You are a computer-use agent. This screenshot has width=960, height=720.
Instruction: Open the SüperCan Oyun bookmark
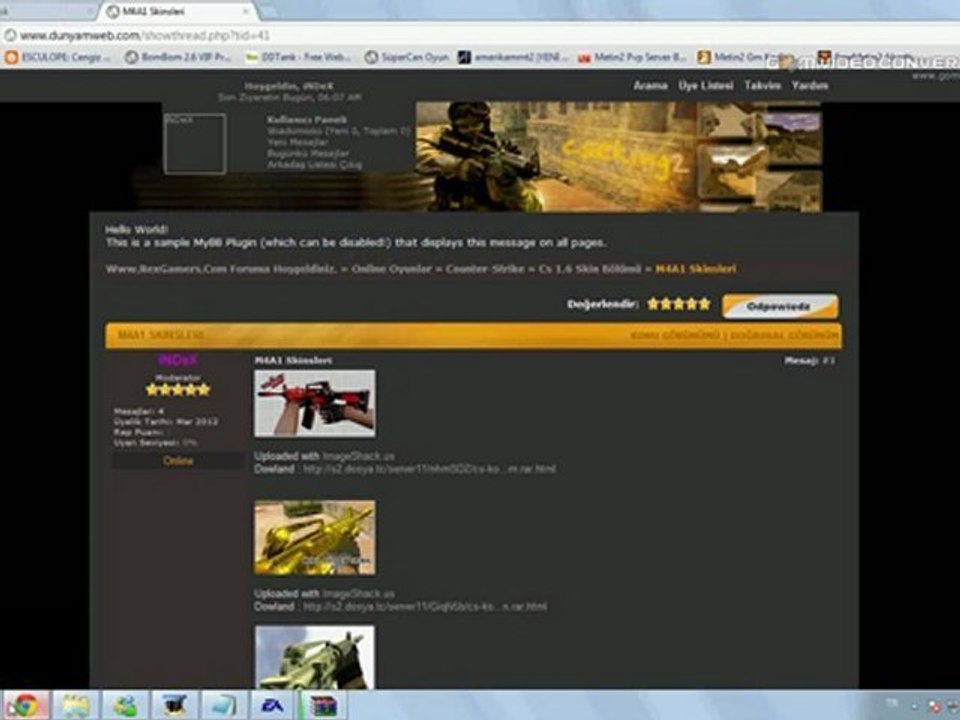(x=407, y=57)
